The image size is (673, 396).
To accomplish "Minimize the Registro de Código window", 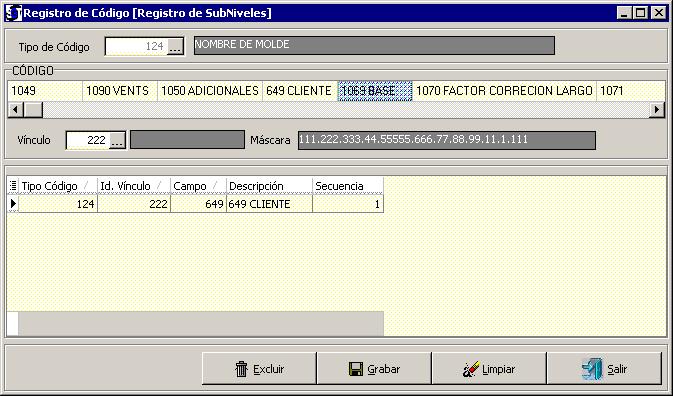I will (x=624, y=13).
